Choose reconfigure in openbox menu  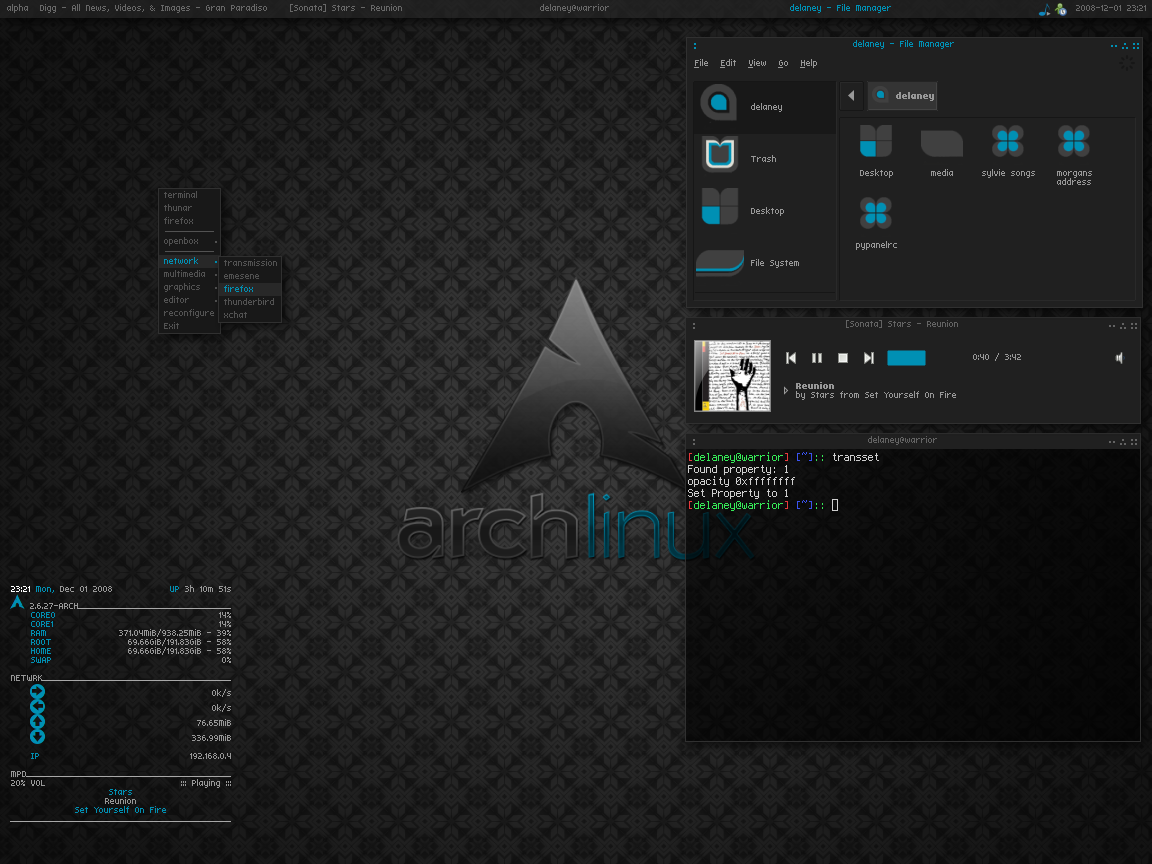189,313
